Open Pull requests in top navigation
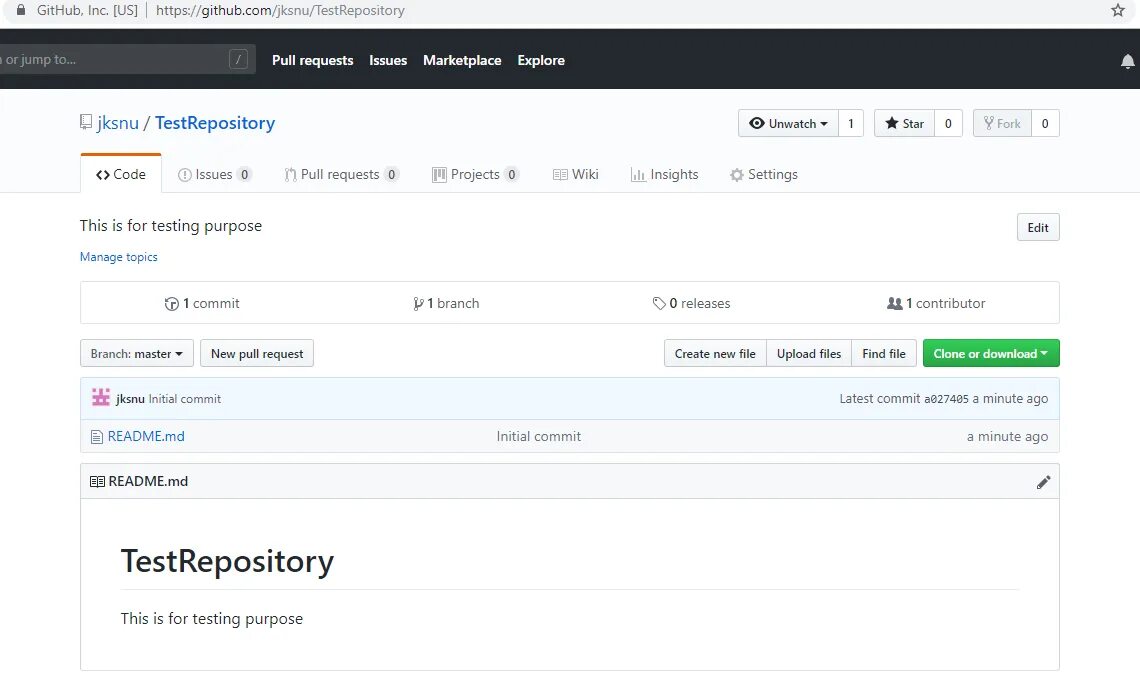 tap(313, 60)
